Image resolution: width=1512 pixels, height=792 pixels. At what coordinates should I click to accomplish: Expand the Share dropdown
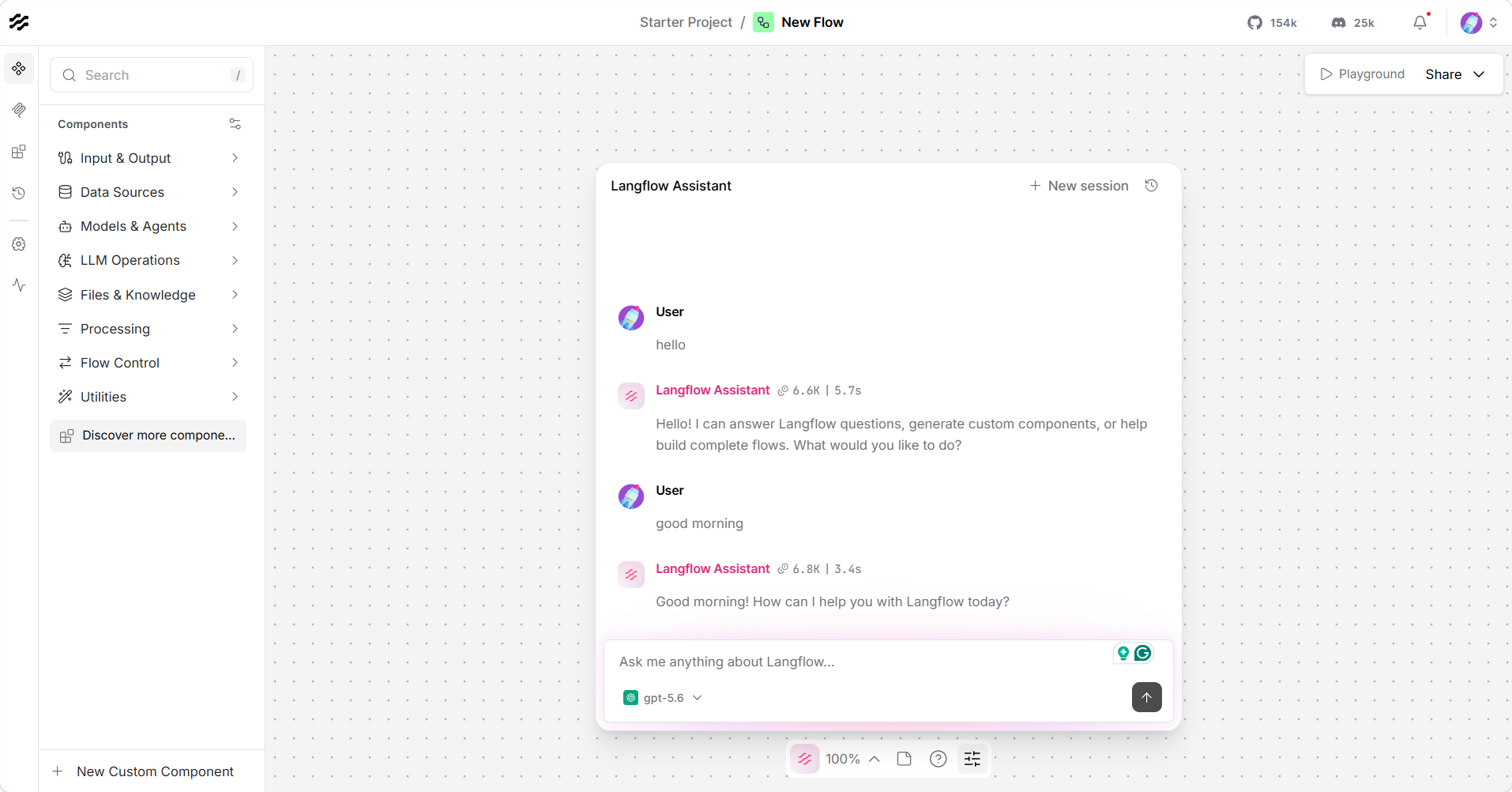(1454, 74)
